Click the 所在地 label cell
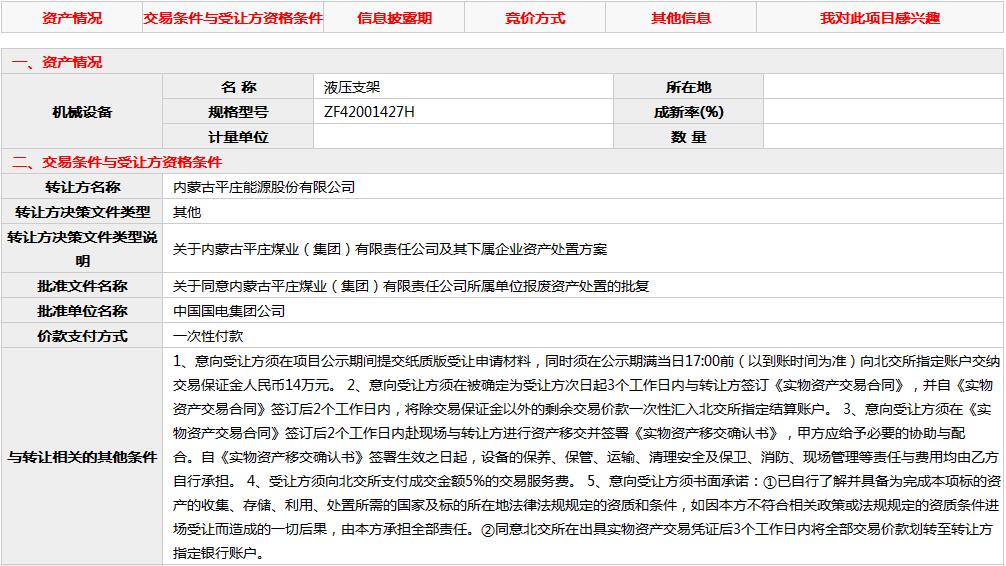Viewport: 1006px width, 566px height. (x=688, y=87)
